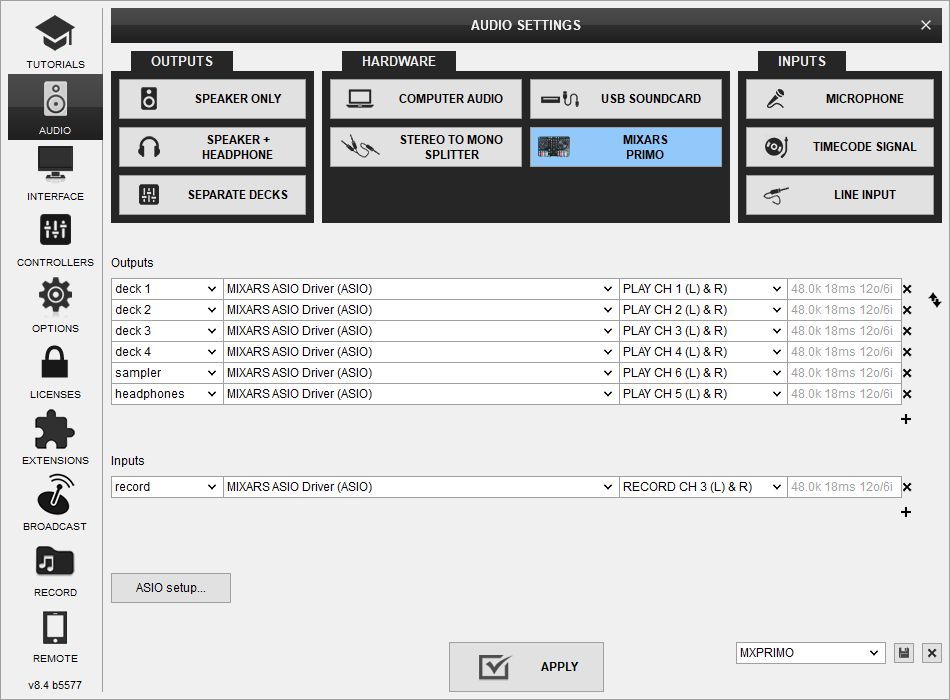Open the Licenses section
The width and height of the screenshot is (950, 700).
pos(55,370)
